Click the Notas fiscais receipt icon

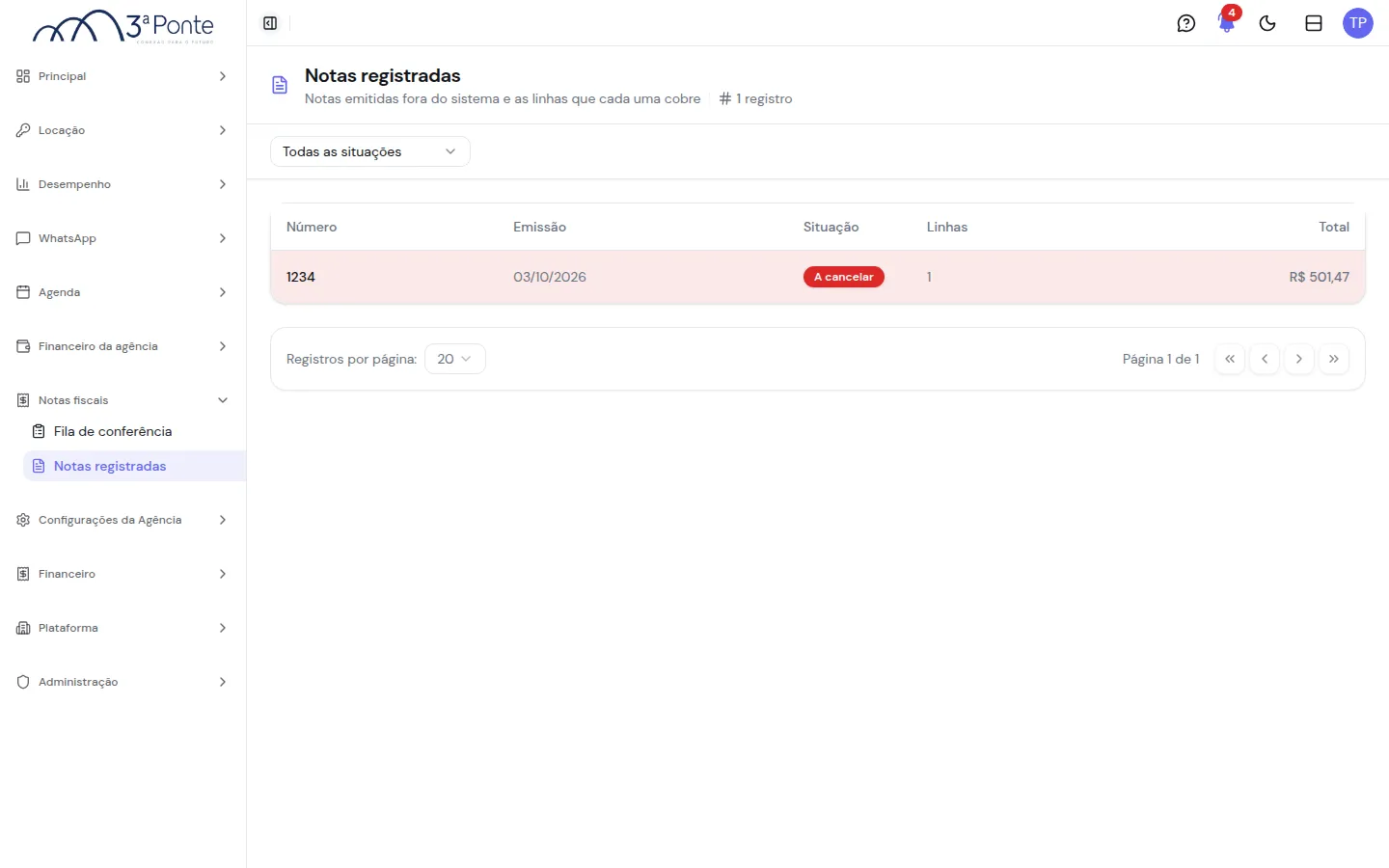[23, 400]
